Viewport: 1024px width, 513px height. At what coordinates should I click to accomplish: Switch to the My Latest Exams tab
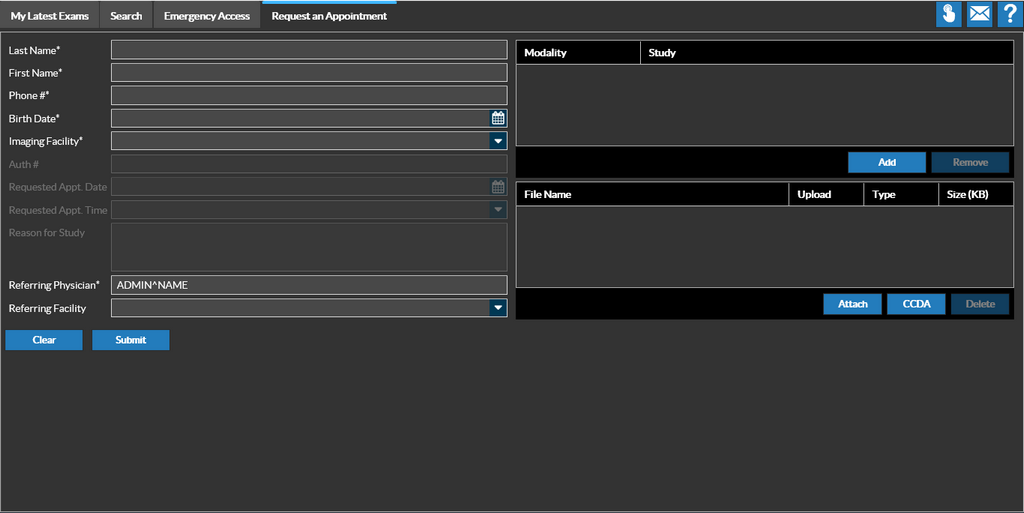pyautogui.click(x=50, y=16)
